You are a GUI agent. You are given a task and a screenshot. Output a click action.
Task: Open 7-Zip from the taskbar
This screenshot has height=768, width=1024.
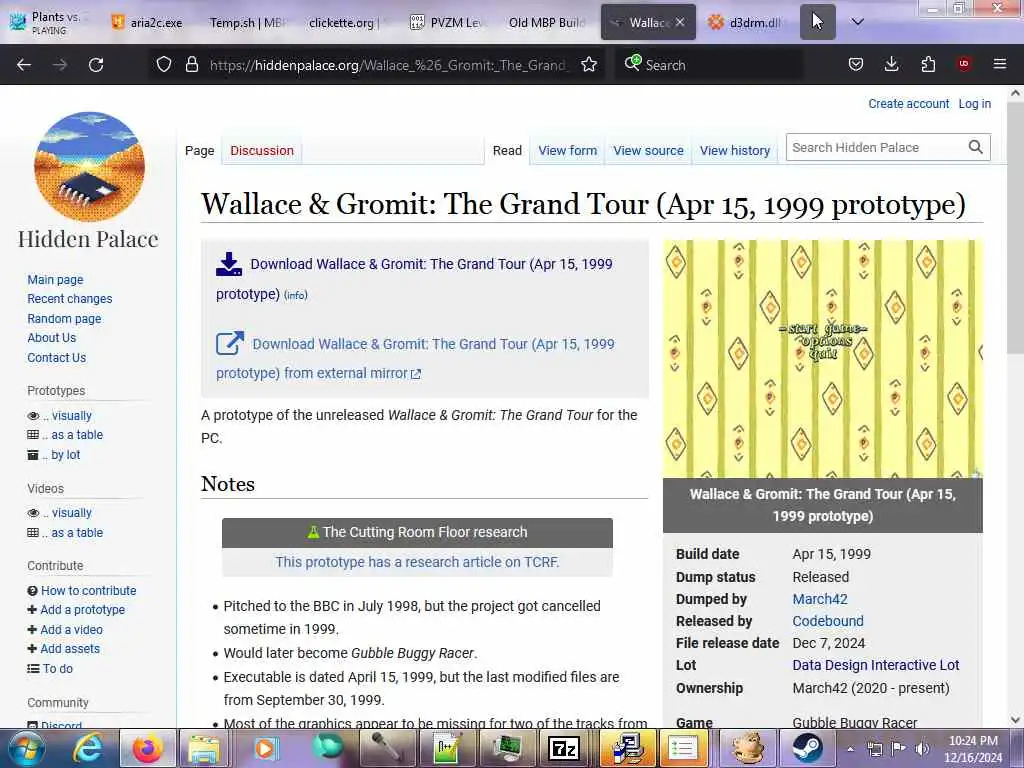pyautogui.click(x=564, y=748)
